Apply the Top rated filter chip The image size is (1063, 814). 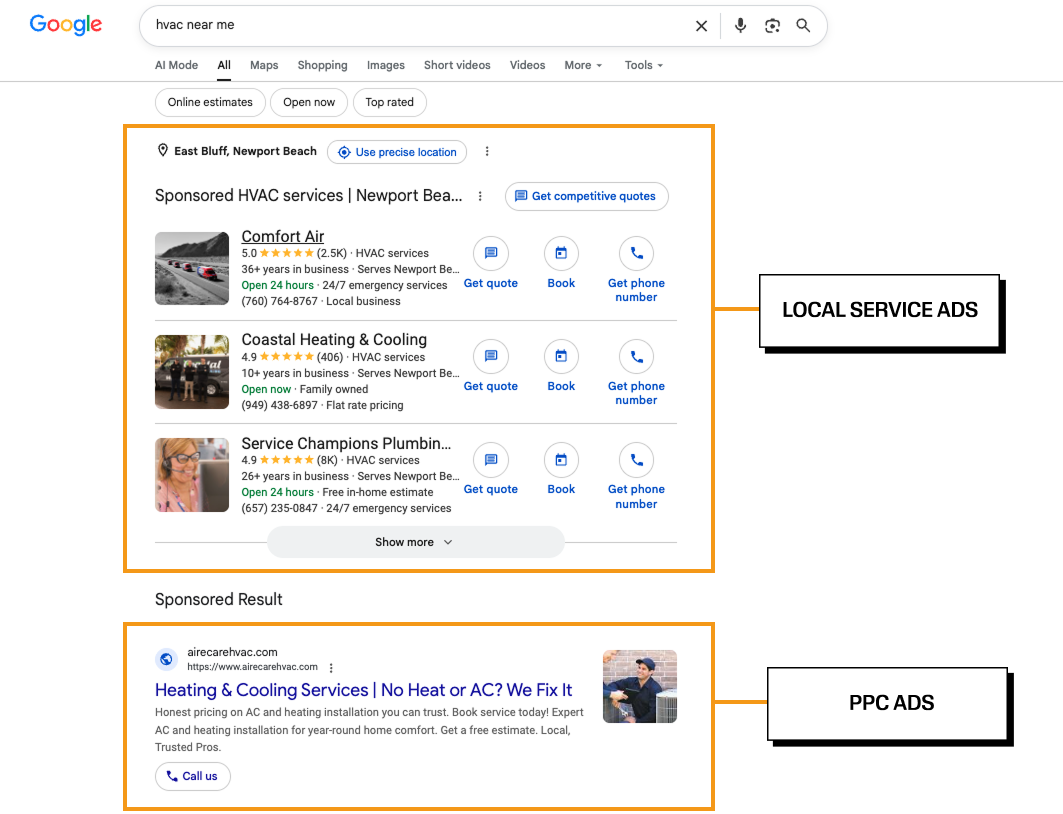pyautogui.click(x=389, y=102)
